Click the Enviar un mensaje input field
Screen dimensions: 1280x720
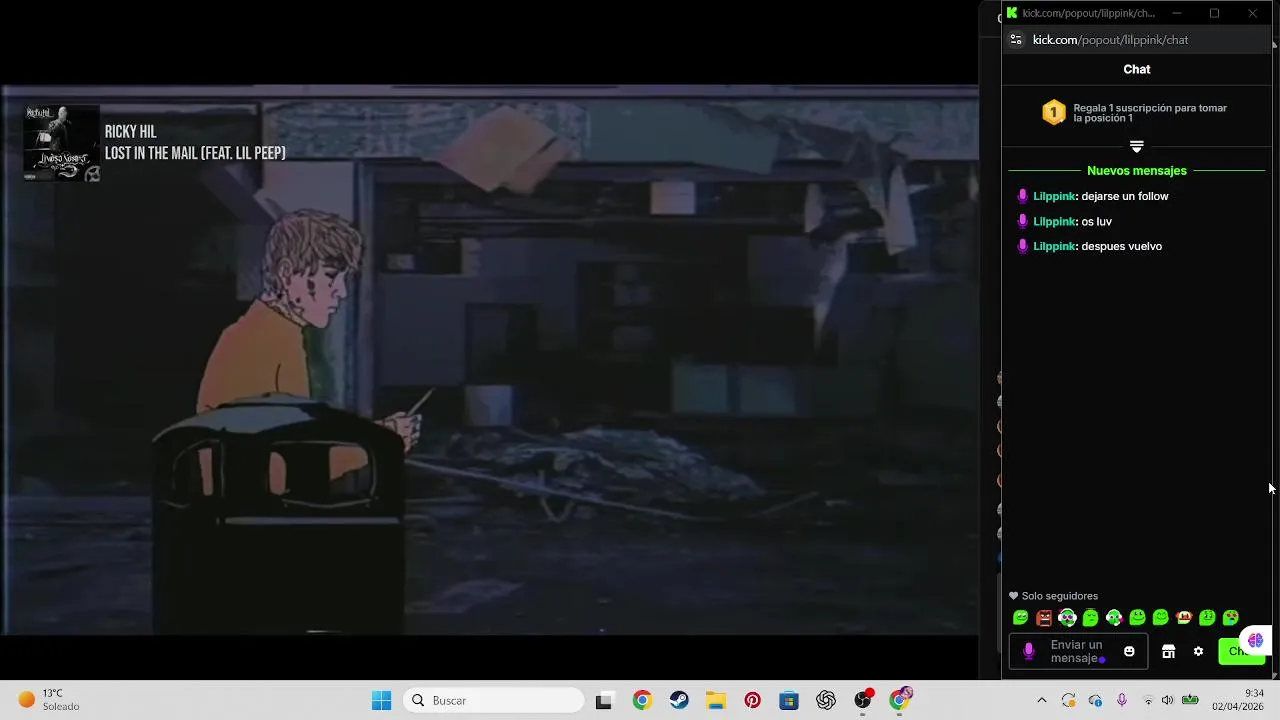[1078, 652]
